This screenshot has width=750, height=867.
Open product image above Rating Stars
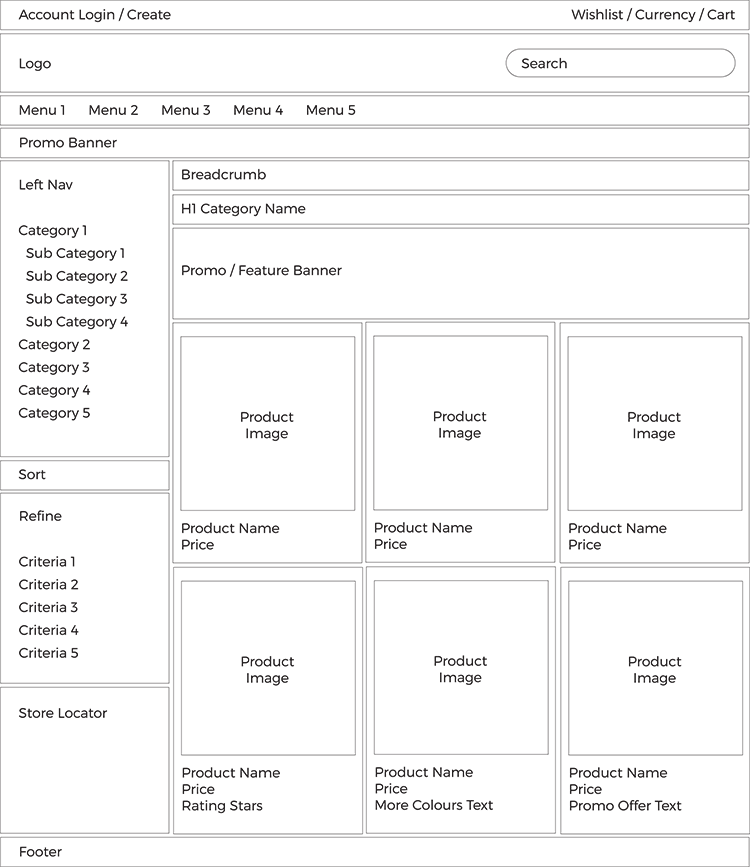pyautogui.click(x=268, y=668)
